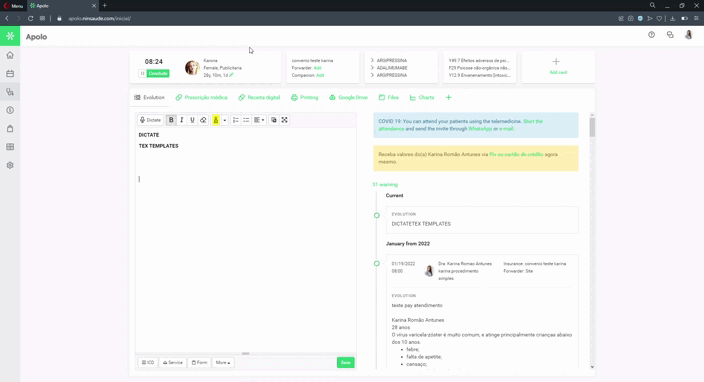Click inside the evolution text editor
Viewport: 704px width, 382px height.
coord(246,241)
